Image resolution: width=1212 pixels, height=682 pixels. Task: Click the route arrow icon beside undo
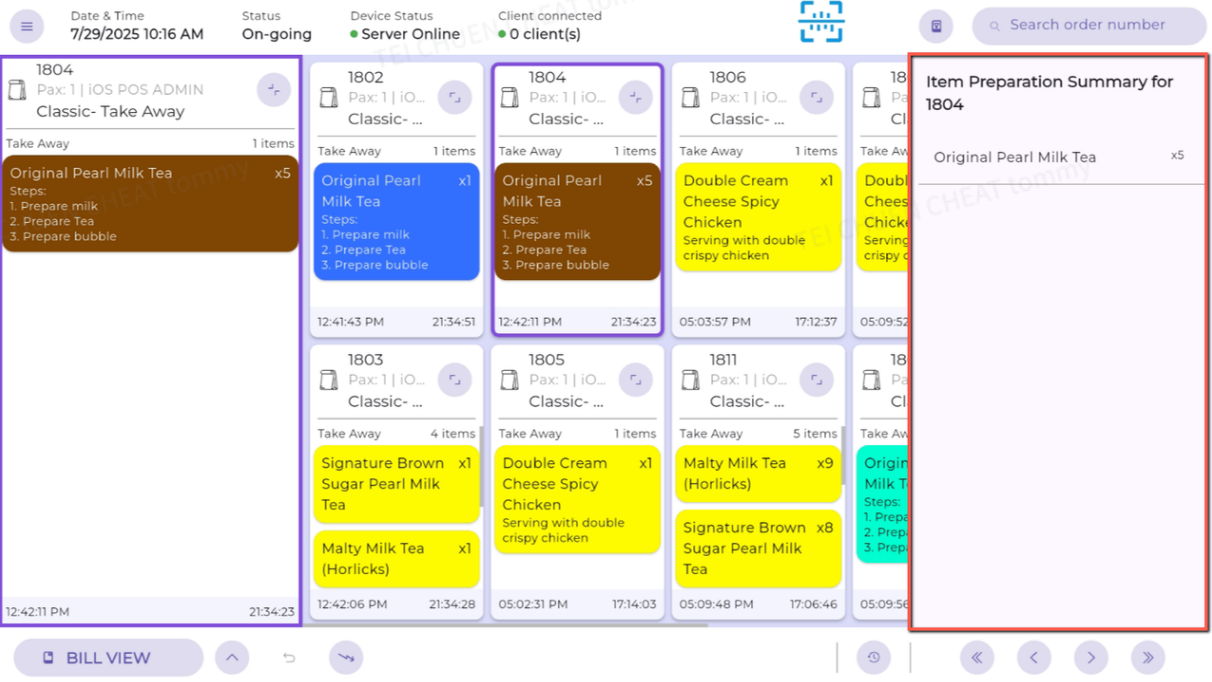point(346,658)
